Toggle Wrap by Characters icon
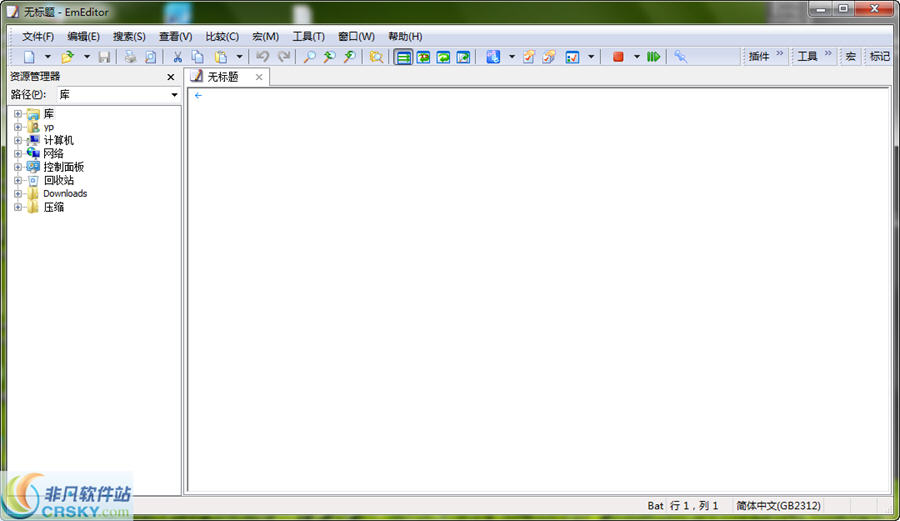Image resolution: width=900 pixels, height=521 pixels. (x=424, y=57)
